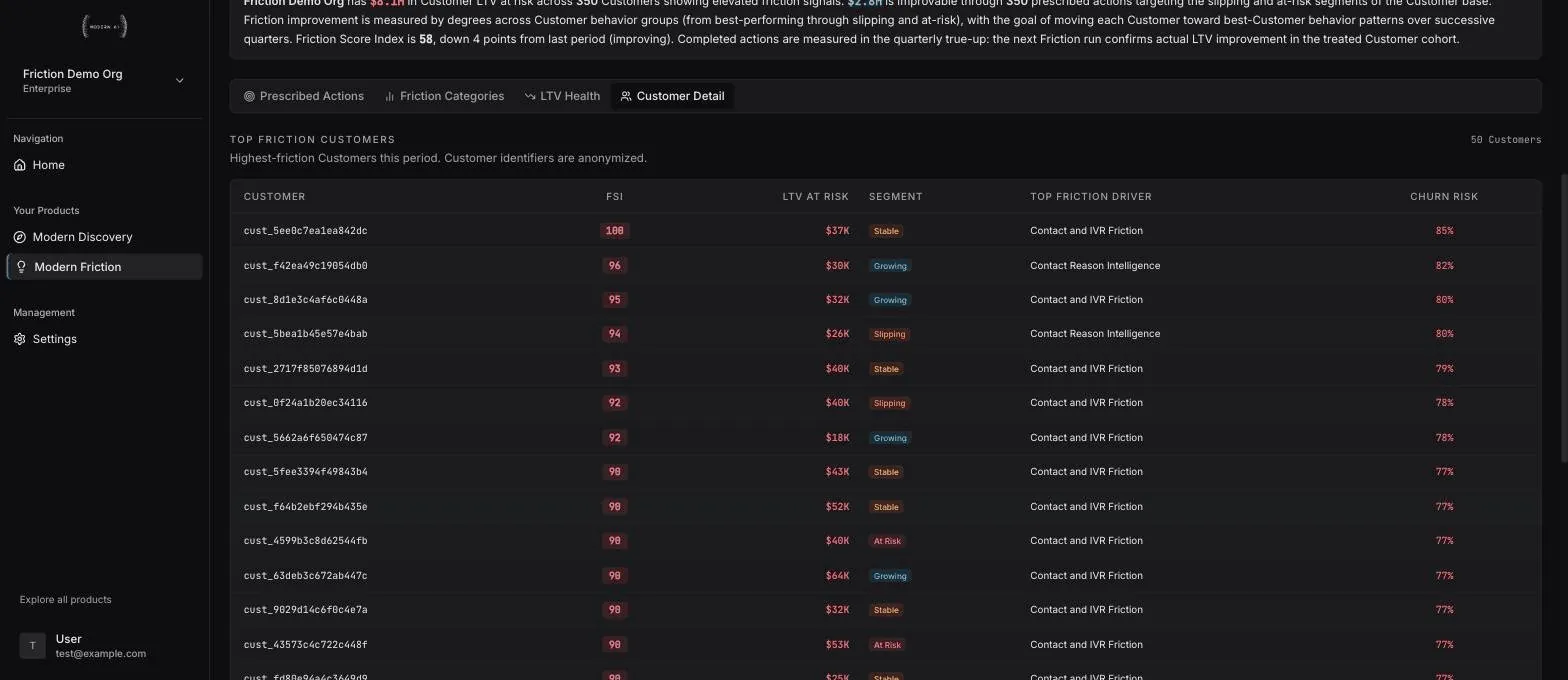Click the Customer Detail people icon
The height and width of the screenshot is (680, 1568).
[x=626, y=96]
